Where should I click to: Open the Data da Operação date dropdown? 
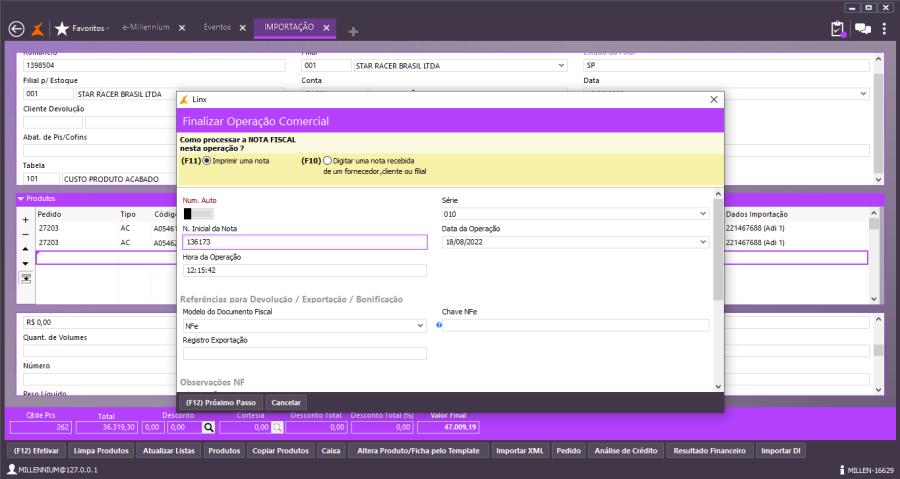[x=703, y=242]
